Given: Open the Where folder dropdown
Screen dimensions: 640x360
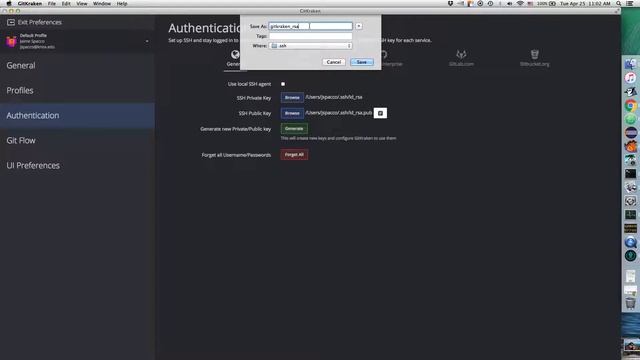Looking at the screenshot, I should (x=311, y=46).
